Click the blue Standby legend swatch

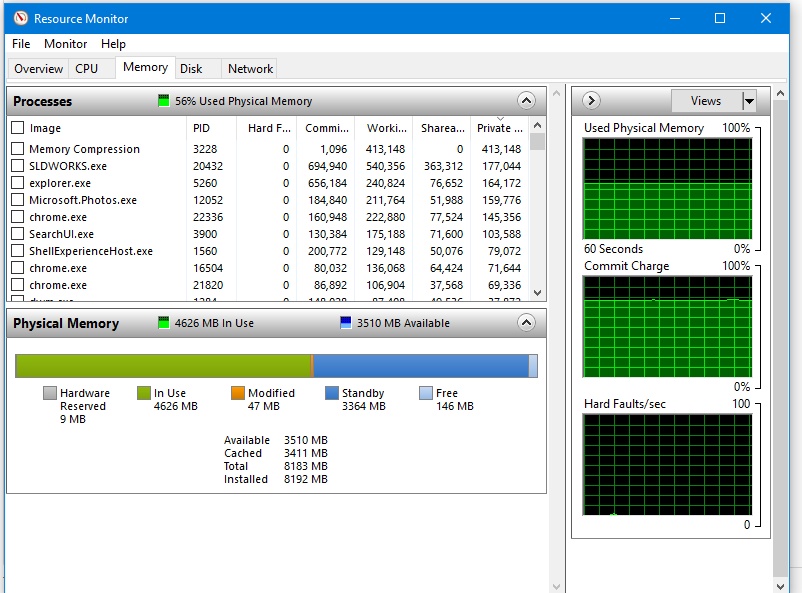click(x=332, y=393)
